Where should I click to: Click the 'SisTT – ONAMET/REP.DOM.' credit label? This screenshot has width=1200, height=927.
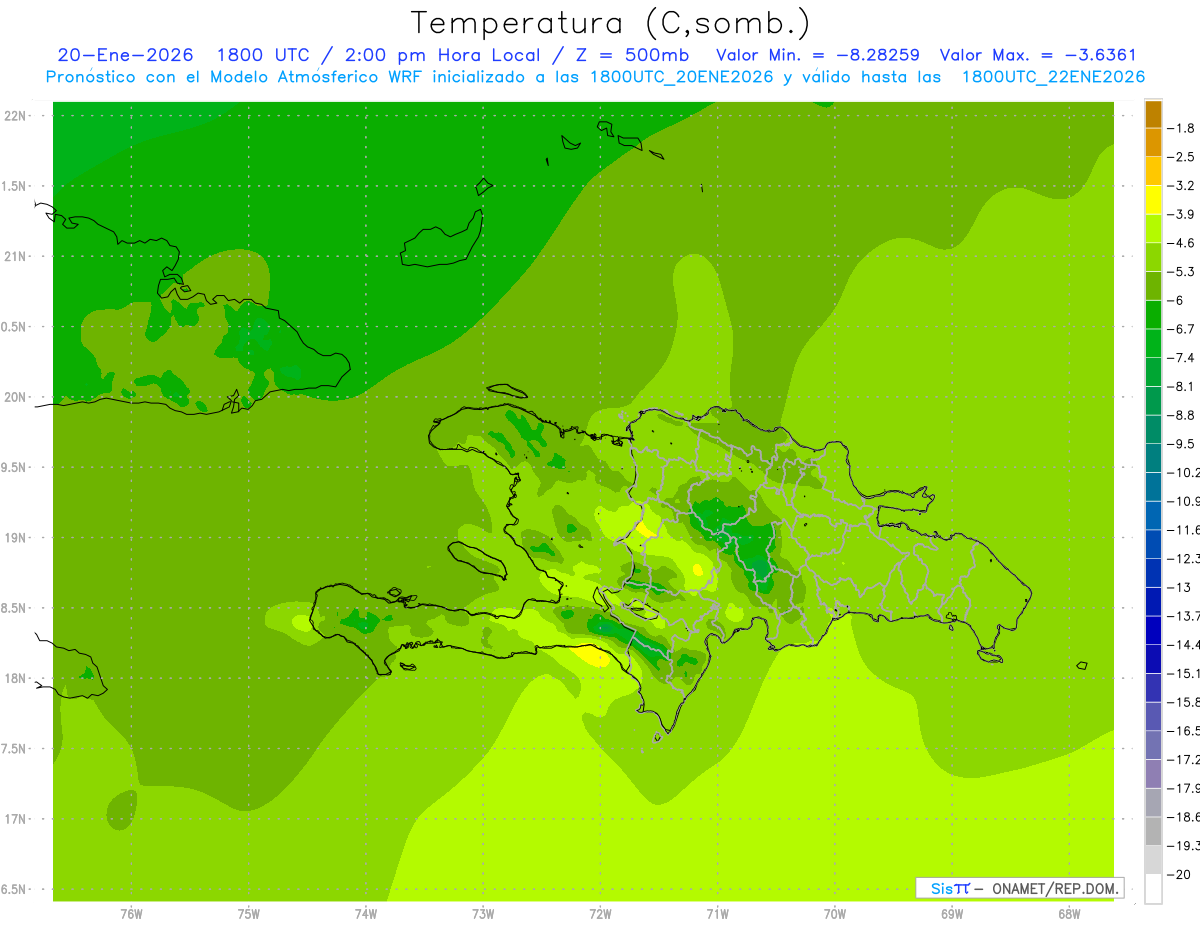click(x=1019, y=888)
